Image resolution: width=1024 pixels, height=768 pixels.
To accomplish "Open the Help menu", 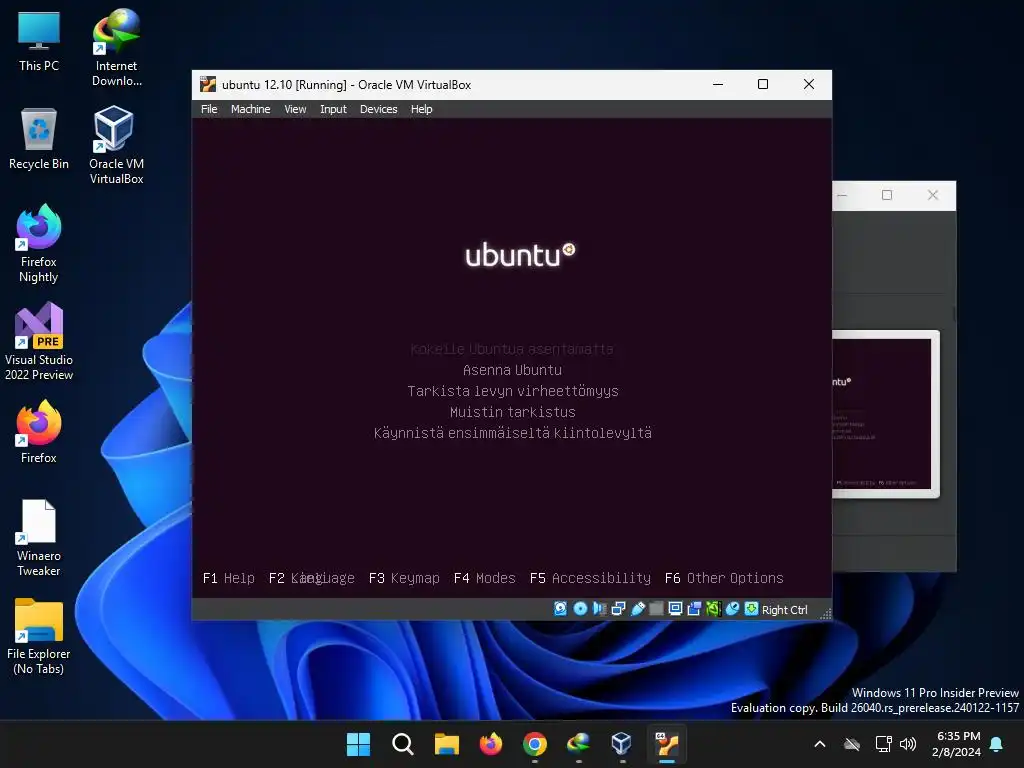I will [x=421, y=109].
